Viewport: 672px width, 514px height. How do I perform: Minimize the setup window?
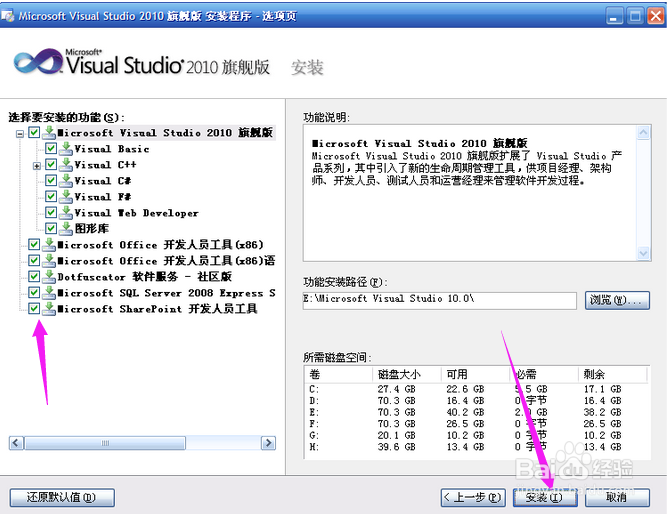[x=615, y=16]
